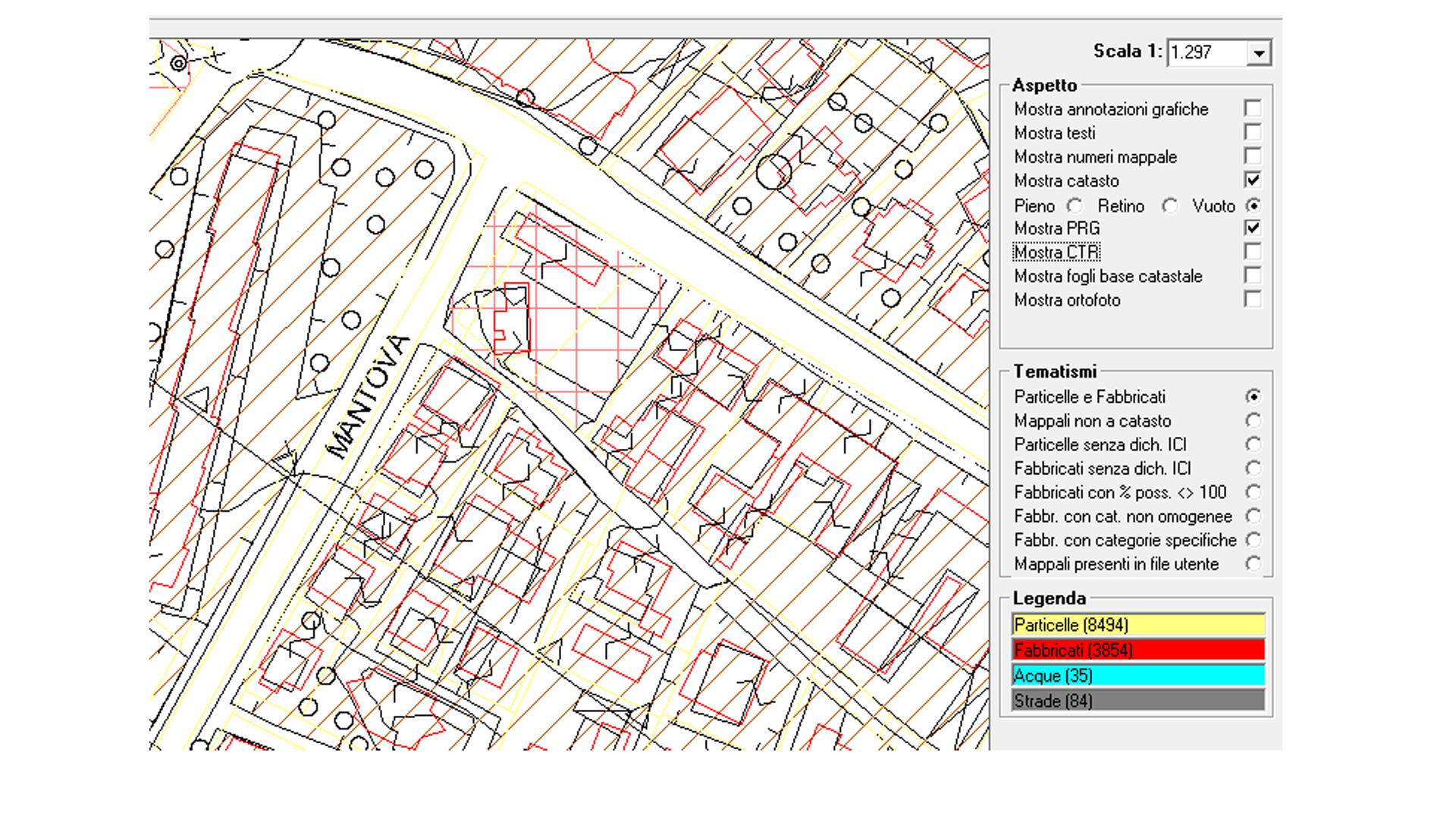Click the Aspetto group heading
This screenshot has height=819, width=1456.
[x=1044, y=85]
